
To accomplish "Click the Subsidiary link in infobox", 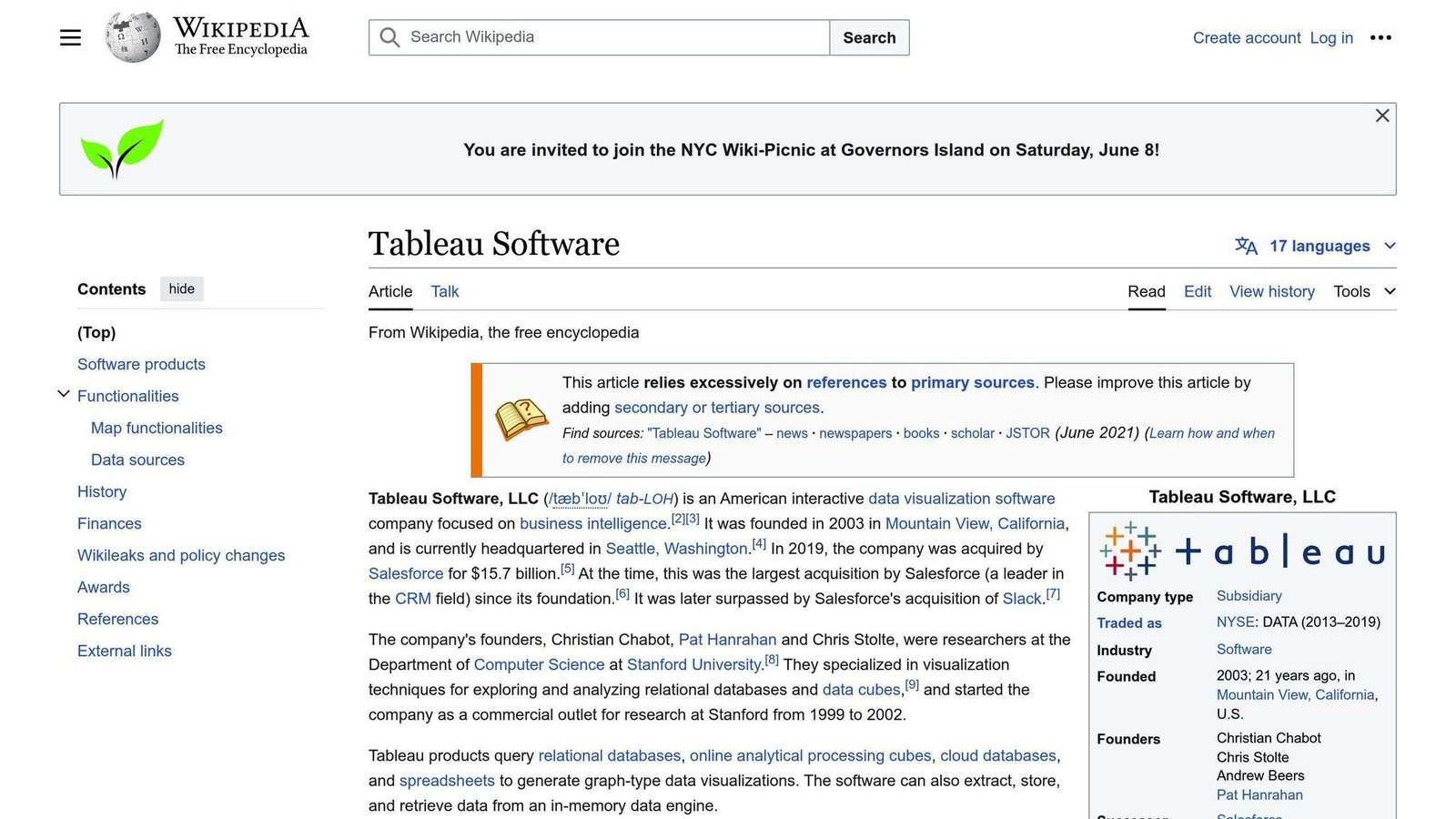I will tap(1249, 596).
